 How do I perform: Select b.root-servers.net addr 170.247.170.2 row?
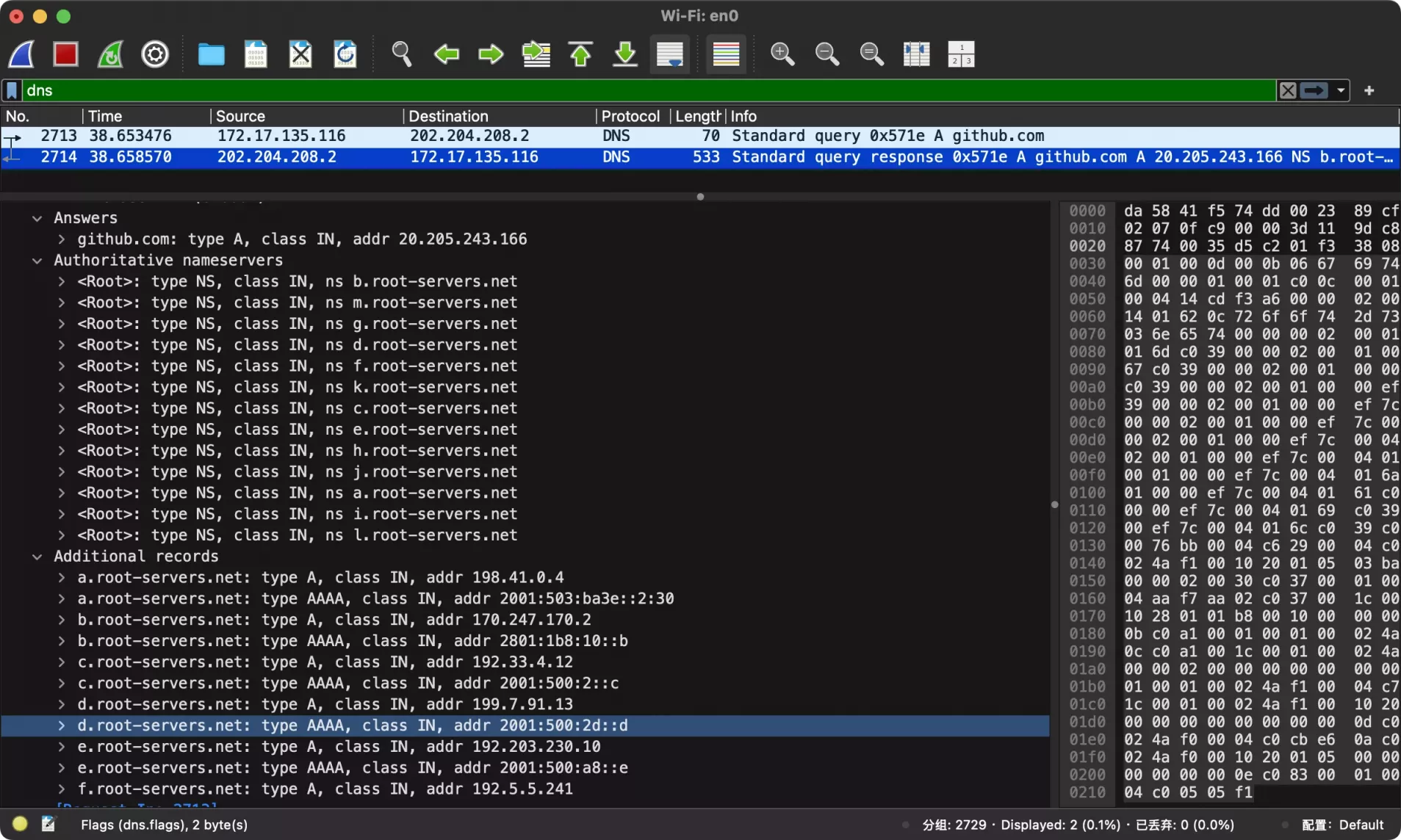pyautogui.click(x=525, y=620)
